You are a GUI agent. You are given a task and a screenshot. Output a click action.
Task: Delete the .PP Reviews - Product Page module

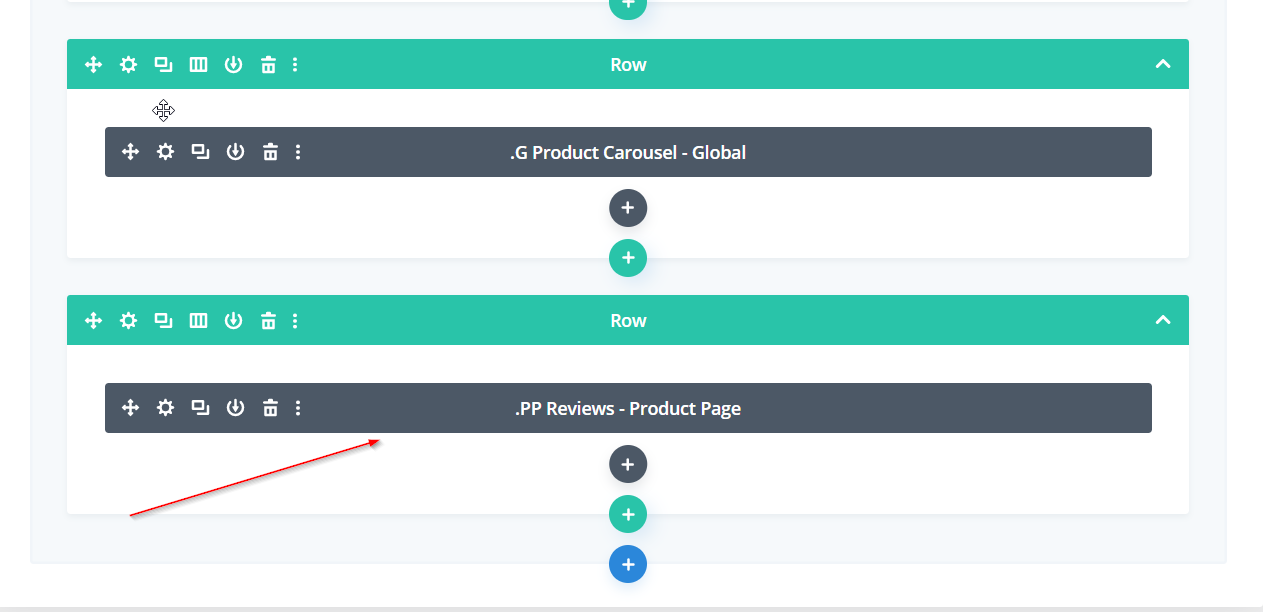point(270,408)
